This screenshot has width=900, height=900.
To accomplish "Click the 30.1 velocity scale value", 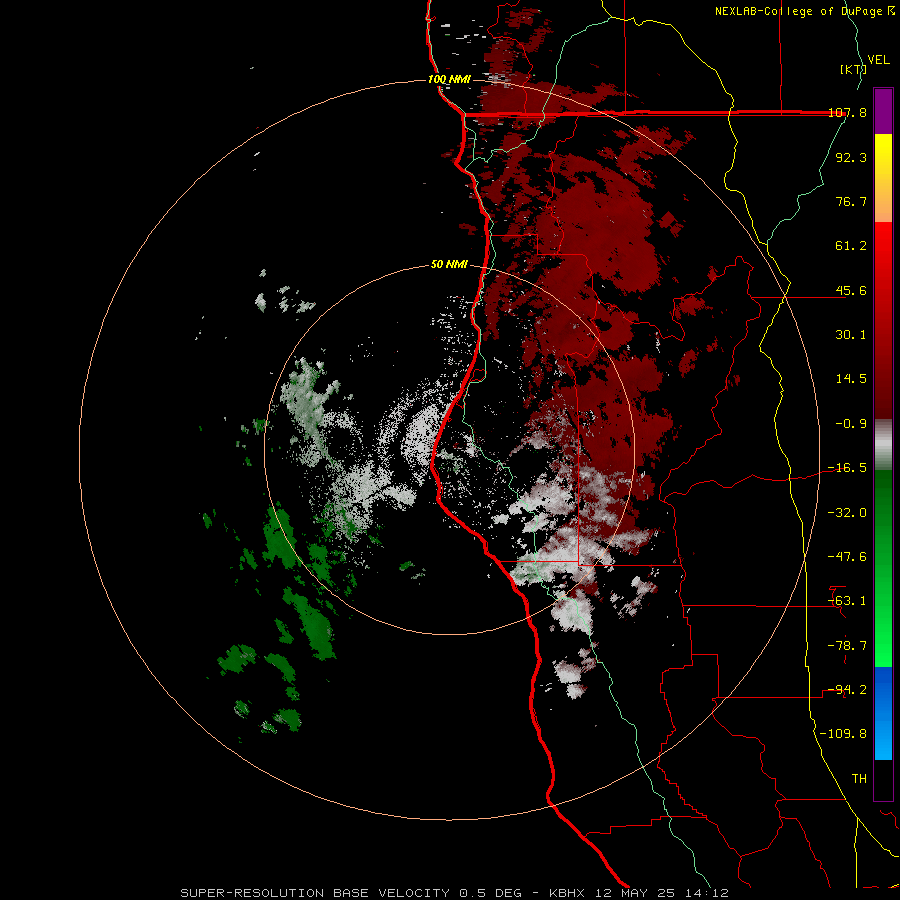I will pyautogui.click(x=851, y=334).
